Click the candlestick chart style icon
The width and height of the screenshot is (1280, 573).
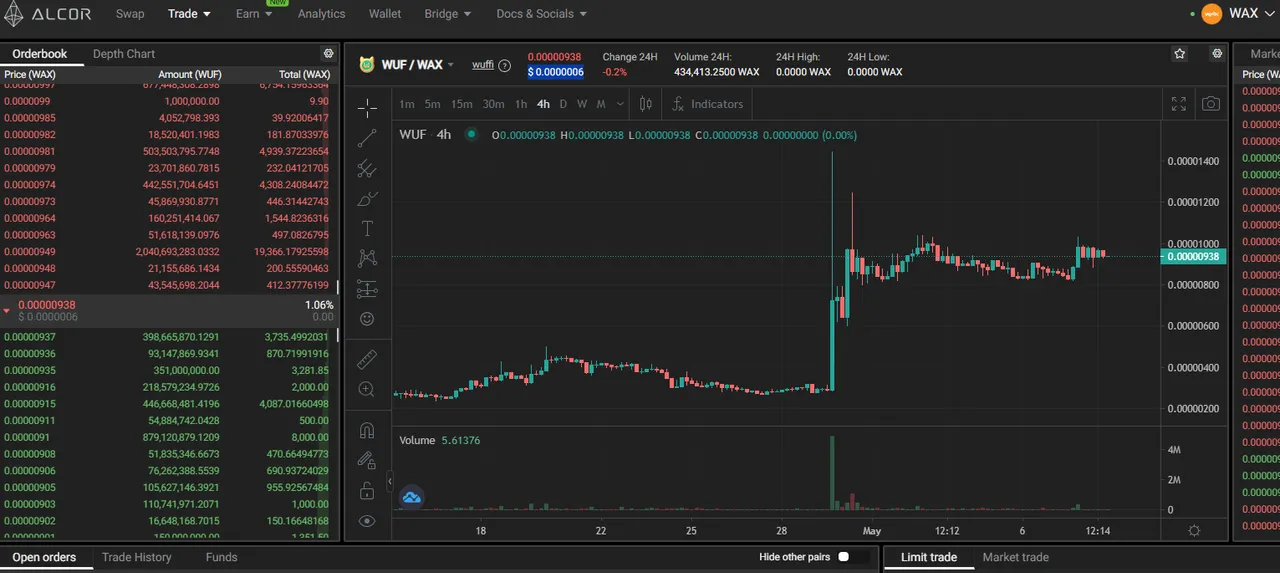coord(646,104)
